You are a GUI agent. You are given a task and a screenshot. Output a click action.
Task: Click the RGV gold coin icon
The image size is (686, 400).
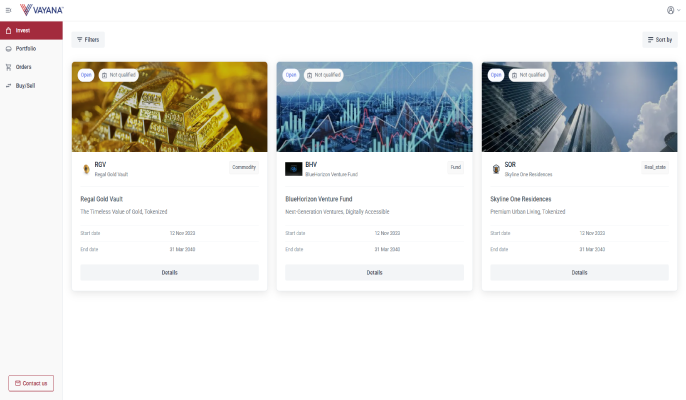click(86, 169)
